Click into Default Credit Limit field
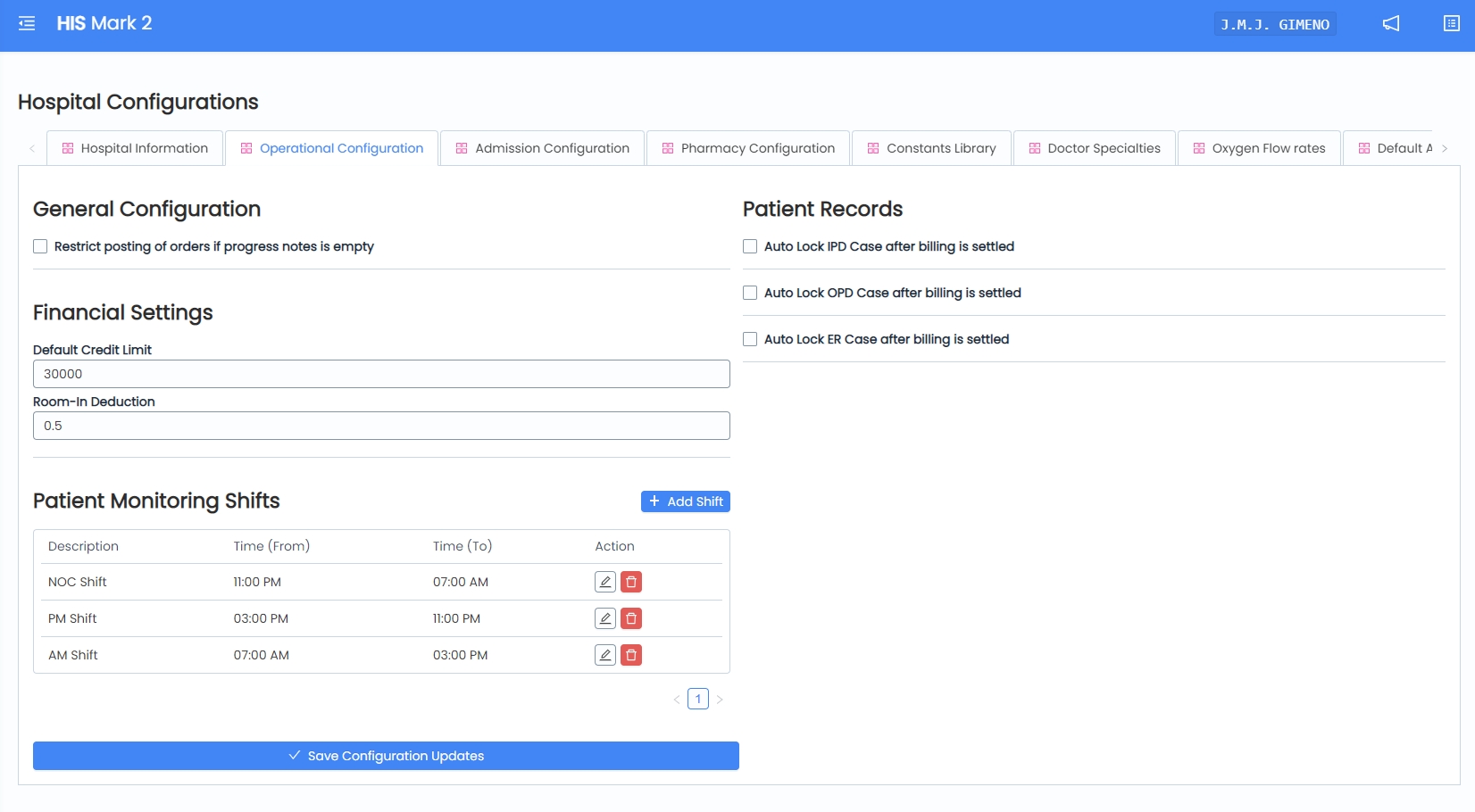Viewport: 1475px width, 812px height. tap(381, 374)
